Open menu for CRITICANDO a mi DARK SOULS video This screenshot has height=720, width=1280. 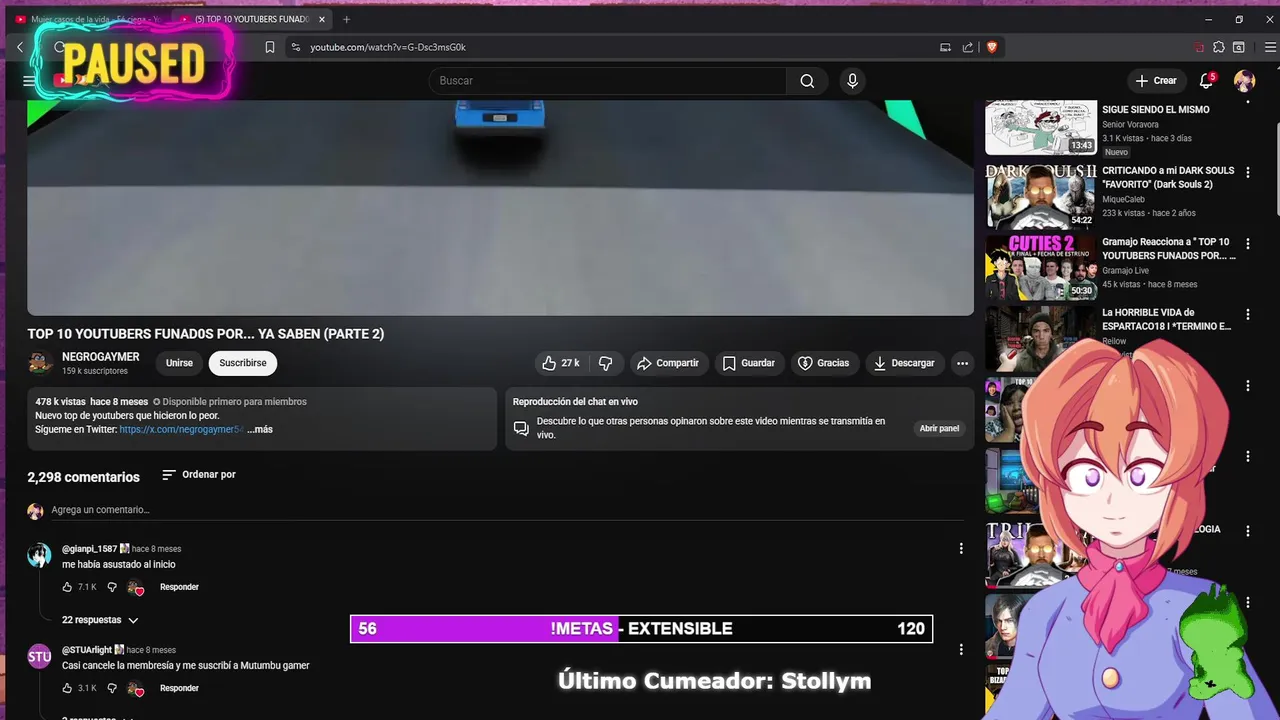pyautogui.click(x=1247, y=172)
